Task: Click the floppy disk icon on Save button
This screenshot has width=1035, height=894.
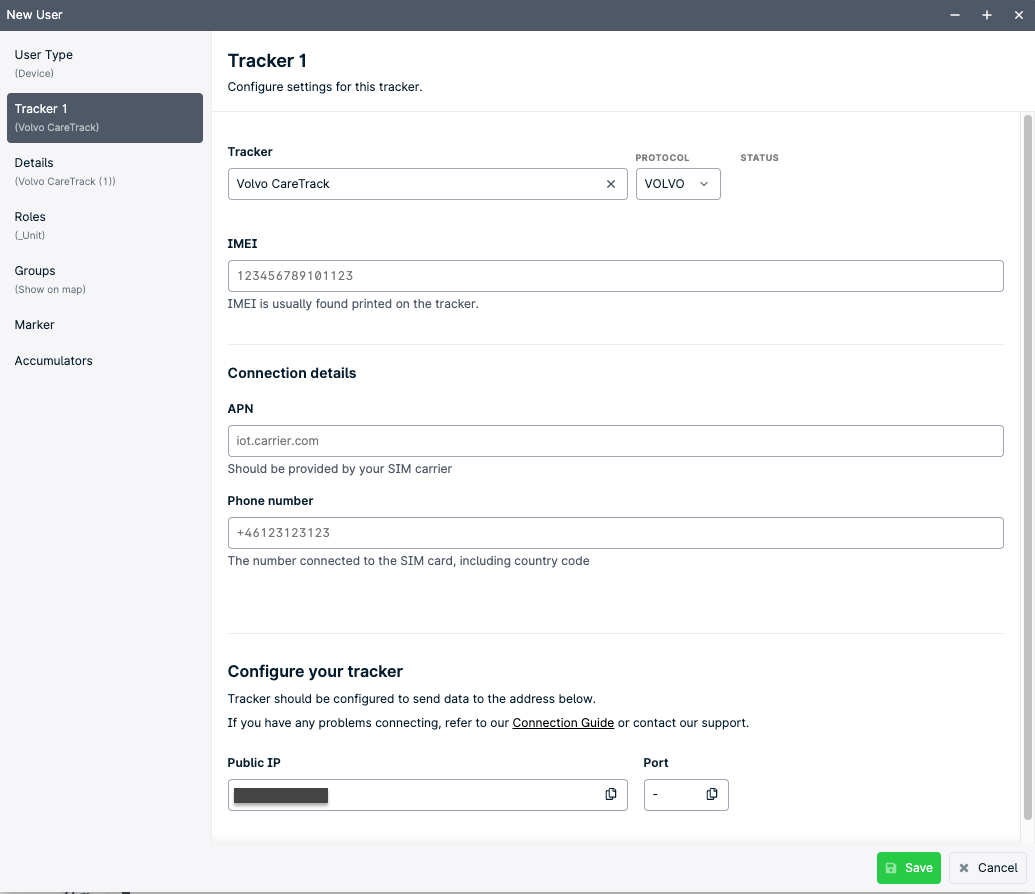Action: point(892,868)
